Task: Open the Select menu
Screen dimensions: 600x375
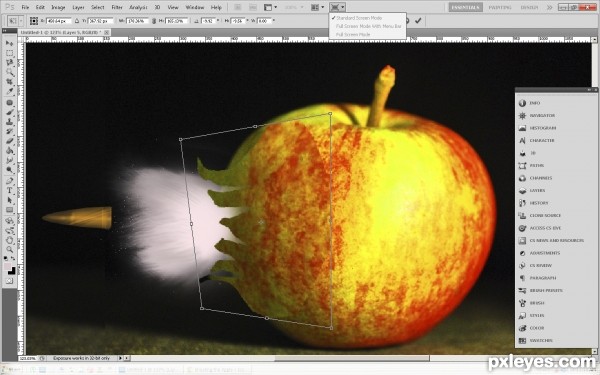Action: [x=98, y=7]
